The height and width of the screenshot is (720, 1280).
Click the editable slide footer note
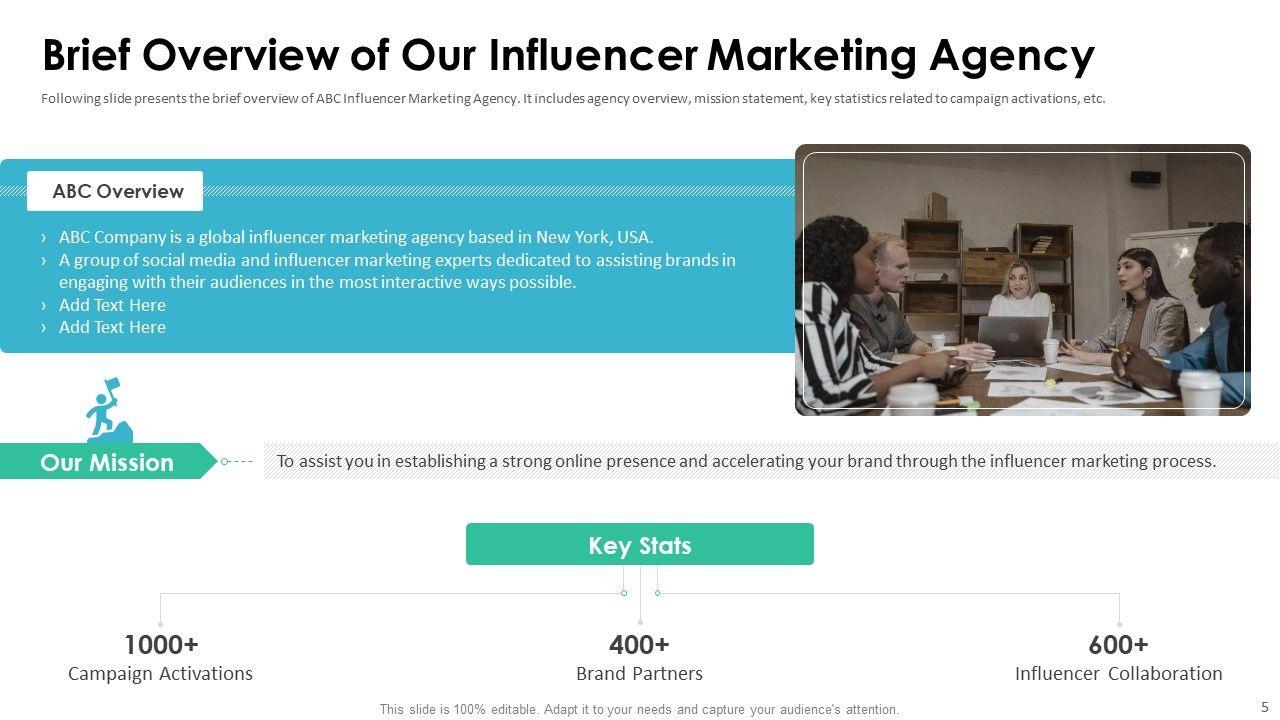tap(639, 709)
